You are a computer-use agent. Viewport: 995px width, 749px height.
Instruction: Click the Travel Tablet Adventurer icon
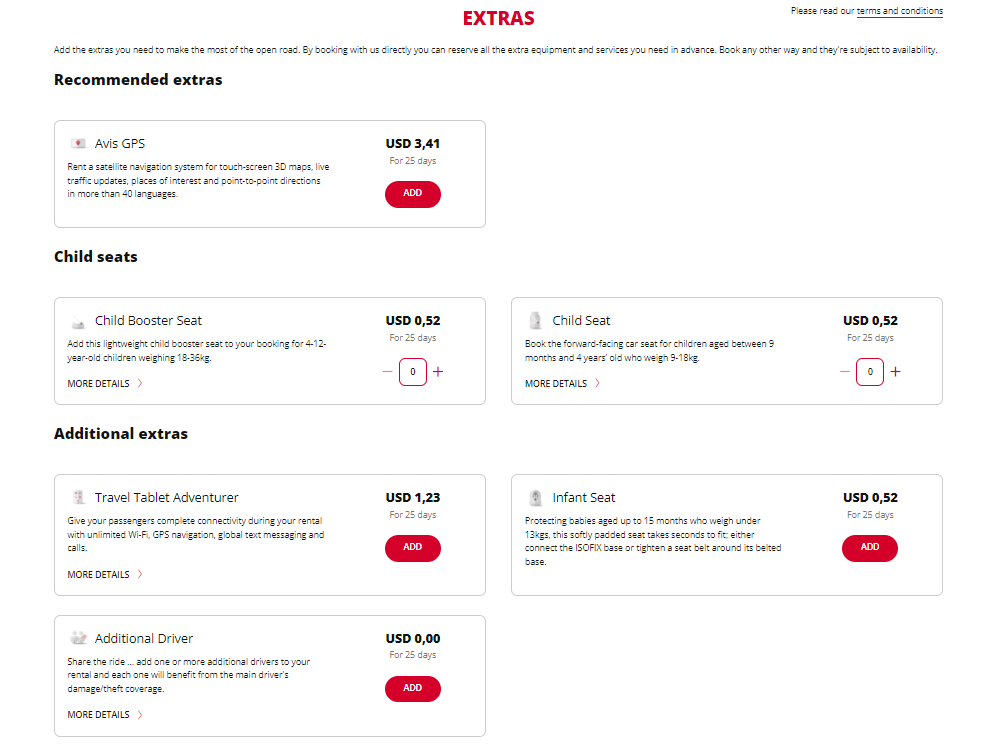pyautogui.click(x=78, y=498)
